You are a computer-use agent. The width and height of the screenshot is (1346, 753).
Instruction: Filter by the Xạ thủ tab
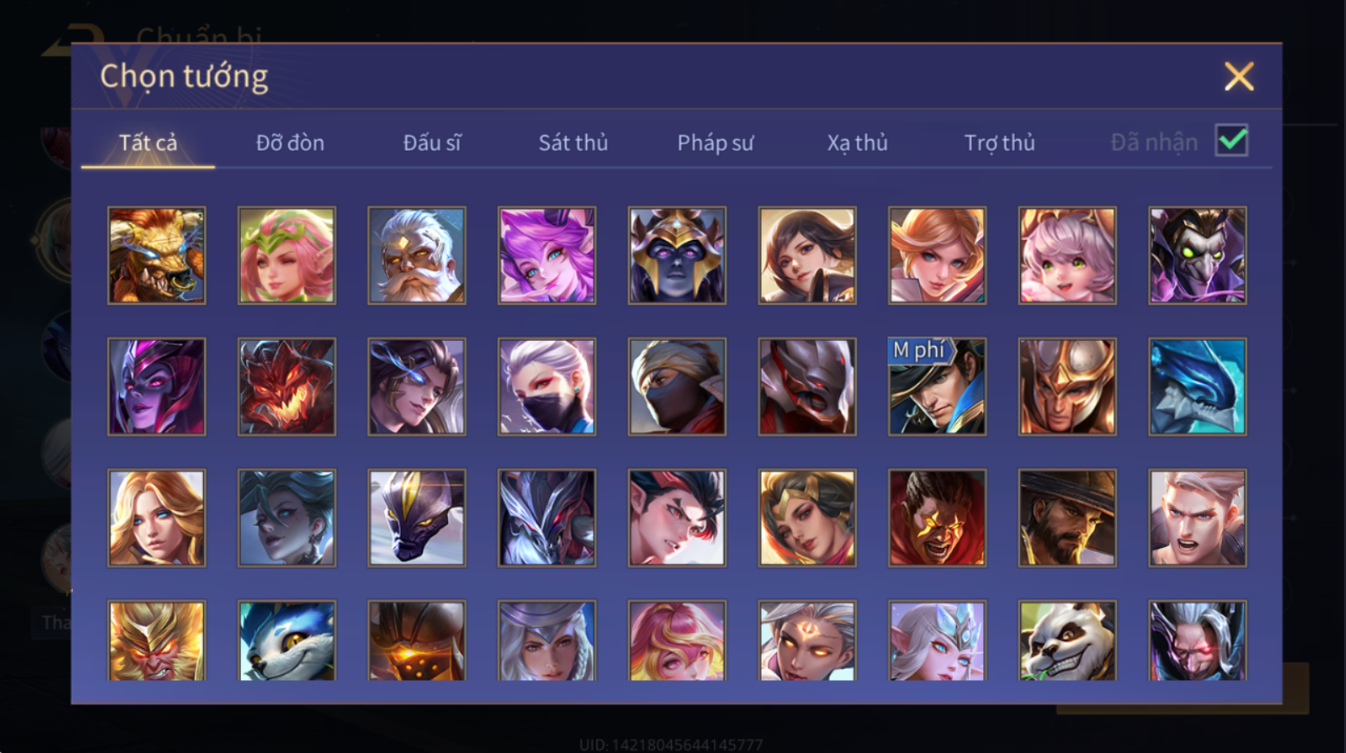point(857,143)
